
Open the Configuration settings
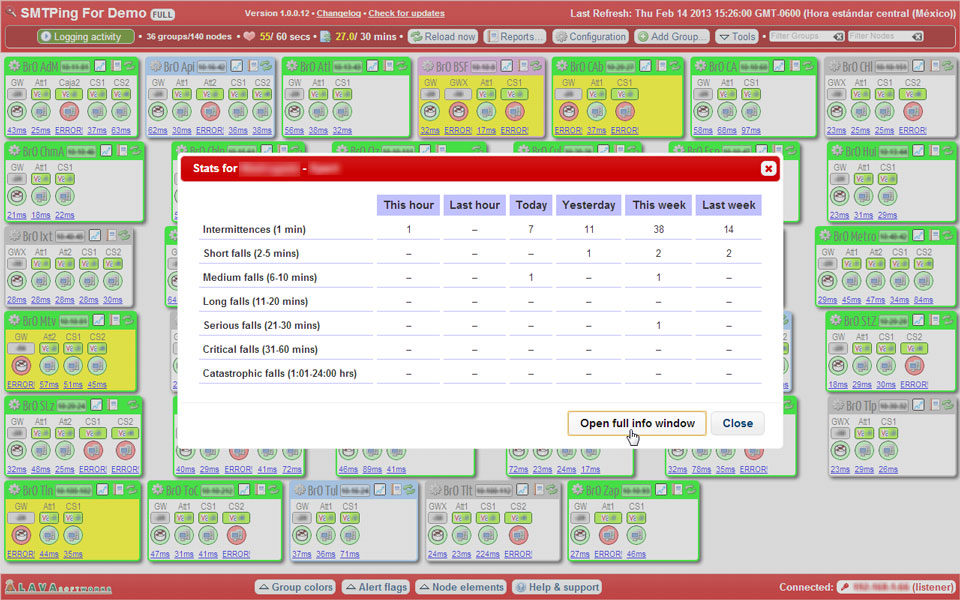pyautogui.click(x=590, y=37)
